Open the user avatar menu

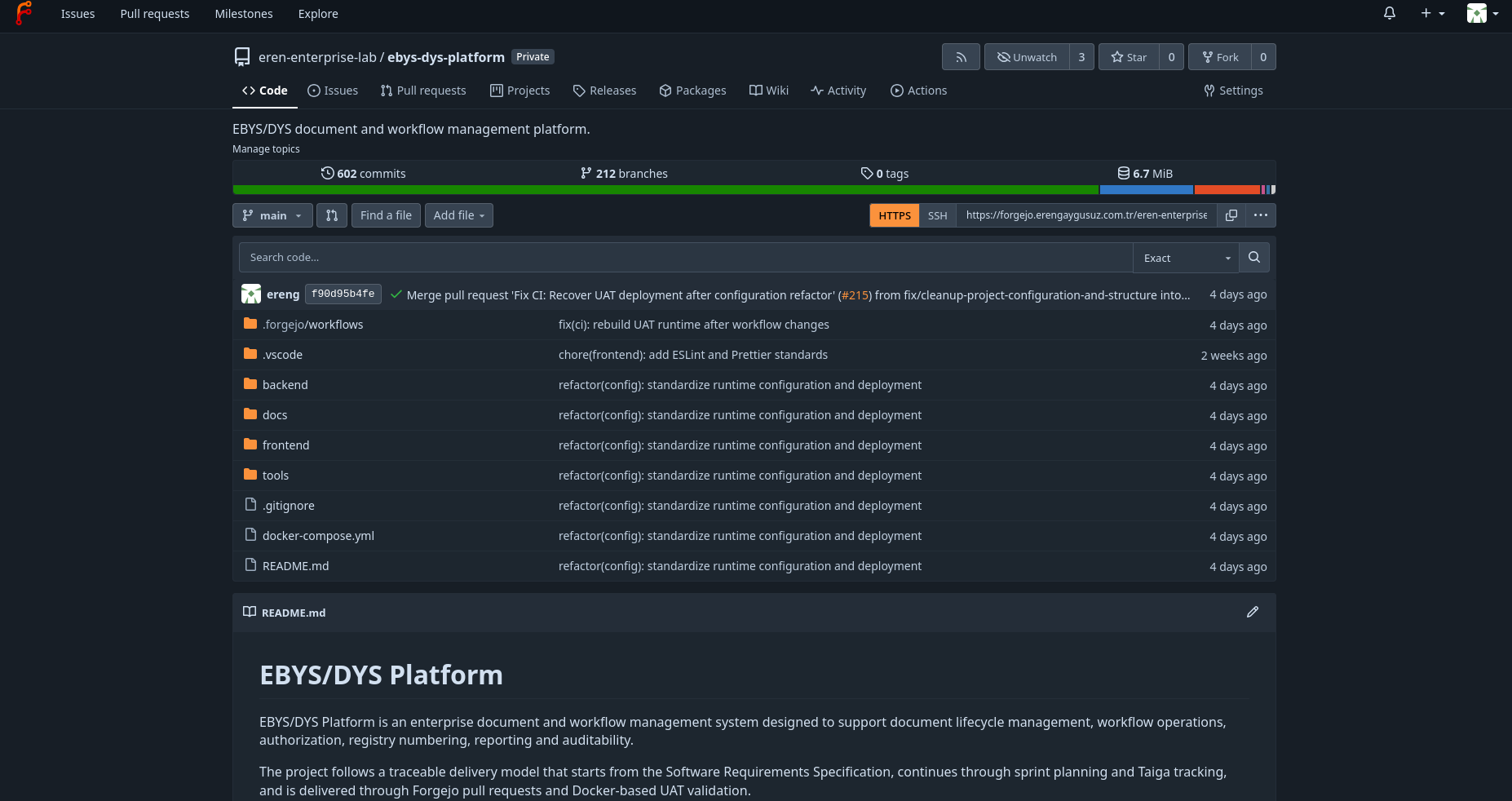click(x=1483, y=13)
